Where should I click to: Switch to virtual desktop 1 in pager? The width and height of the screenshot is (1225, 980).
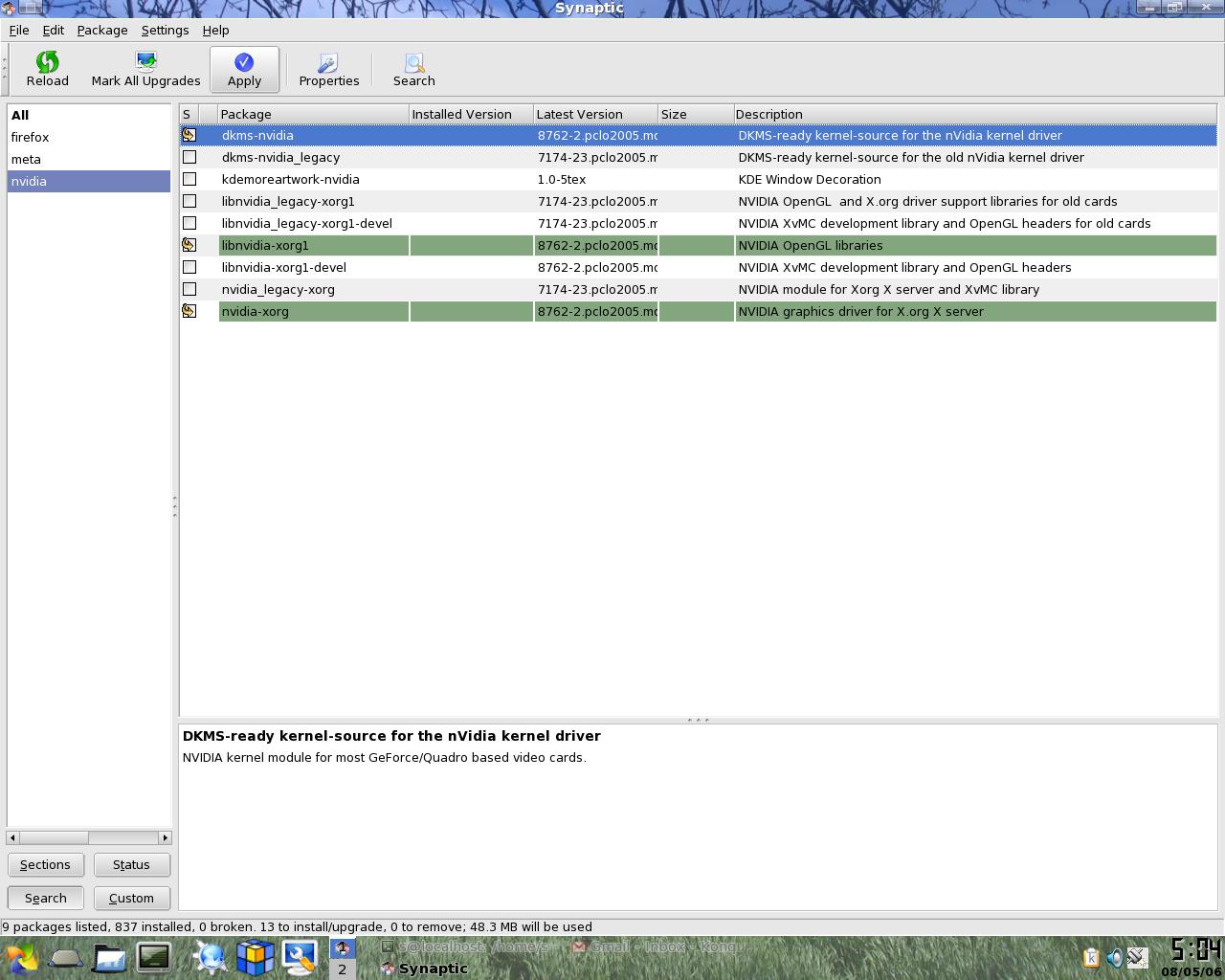343,948
